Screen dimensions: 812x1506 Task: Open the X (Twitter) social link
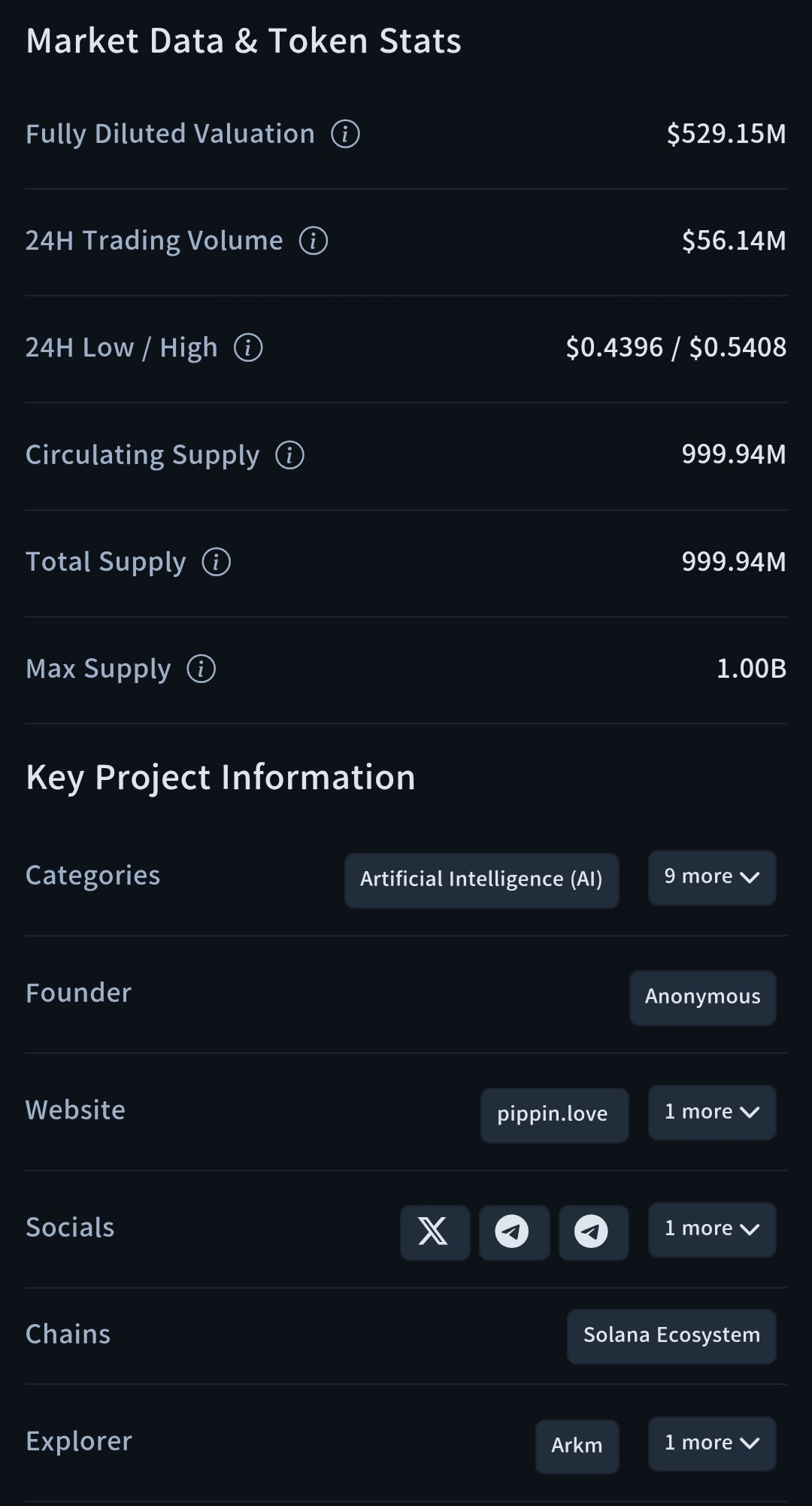(435, 1232)
